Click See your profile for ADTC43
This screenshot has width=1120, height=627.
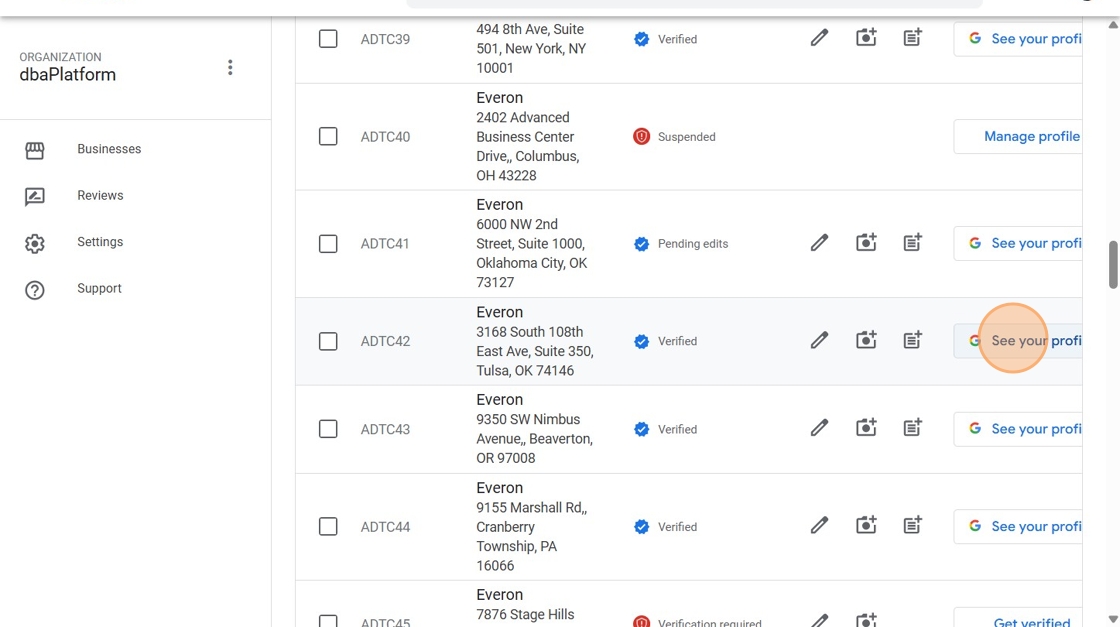point(1018,428)
